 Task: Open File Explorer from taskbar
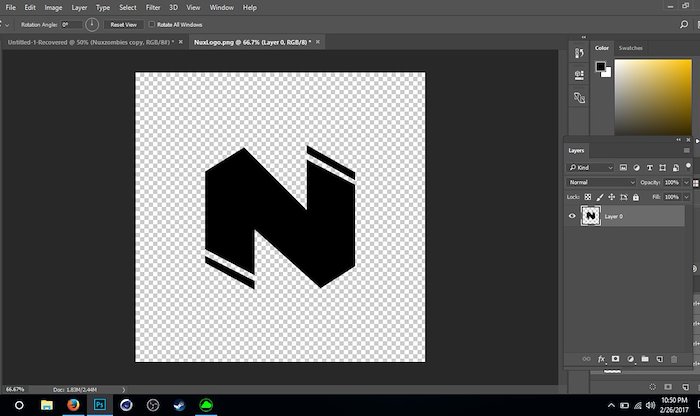[46, 405]
